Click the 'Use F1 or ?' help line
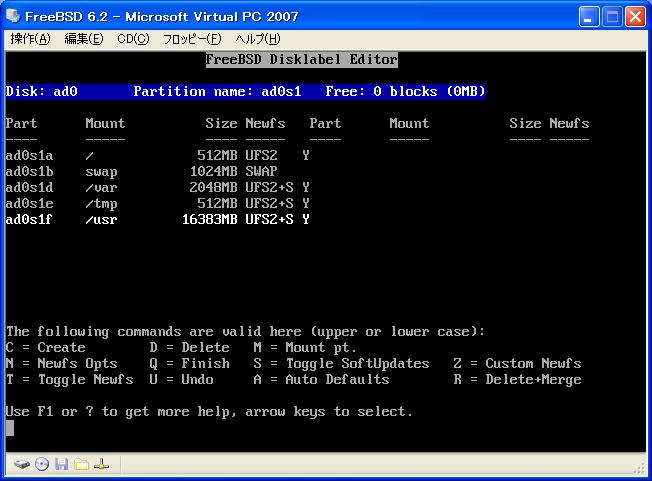The height and width of the screenshot is (481, 652). [209, 412]
